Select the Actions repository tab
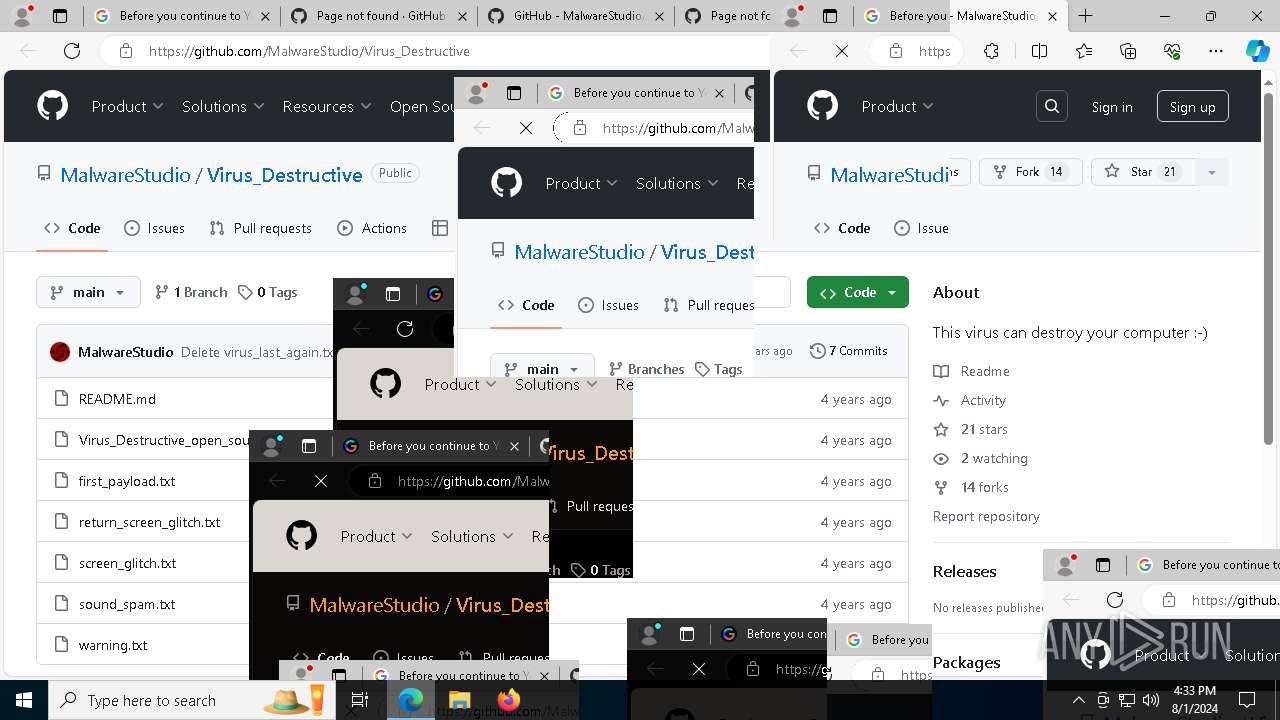1280x720 pixels. pyautogui.click(x=372, y=228)
